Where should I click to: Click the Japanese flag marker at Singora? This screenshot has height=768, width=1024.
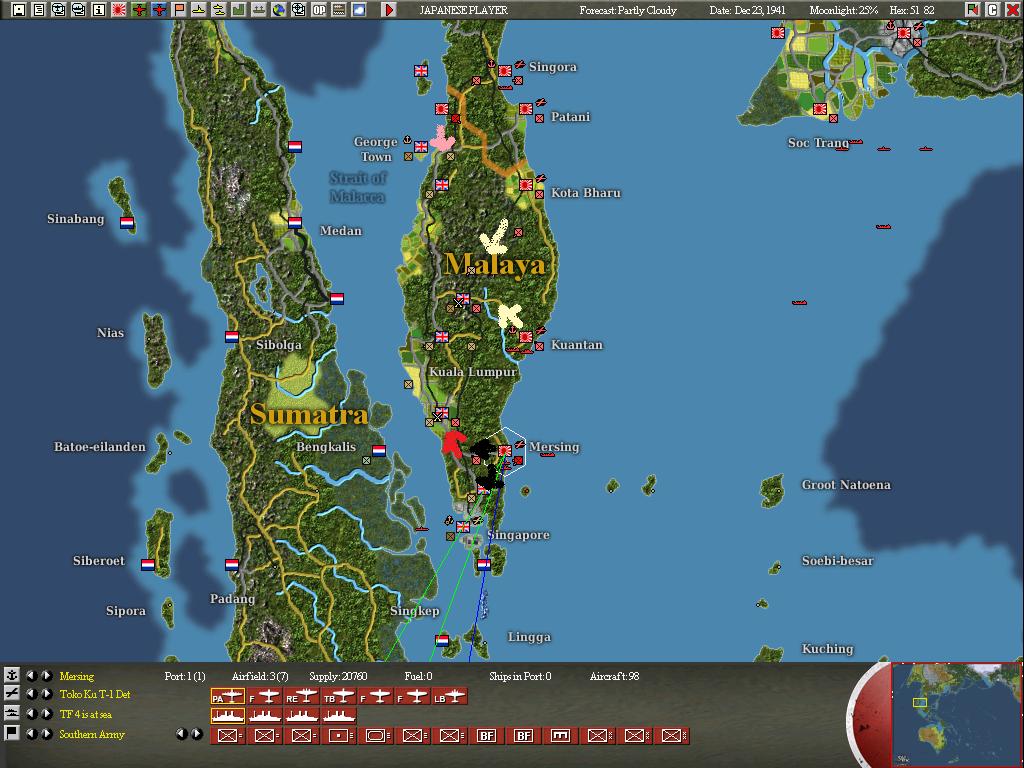pyautogui.click(x=505, y=71)
